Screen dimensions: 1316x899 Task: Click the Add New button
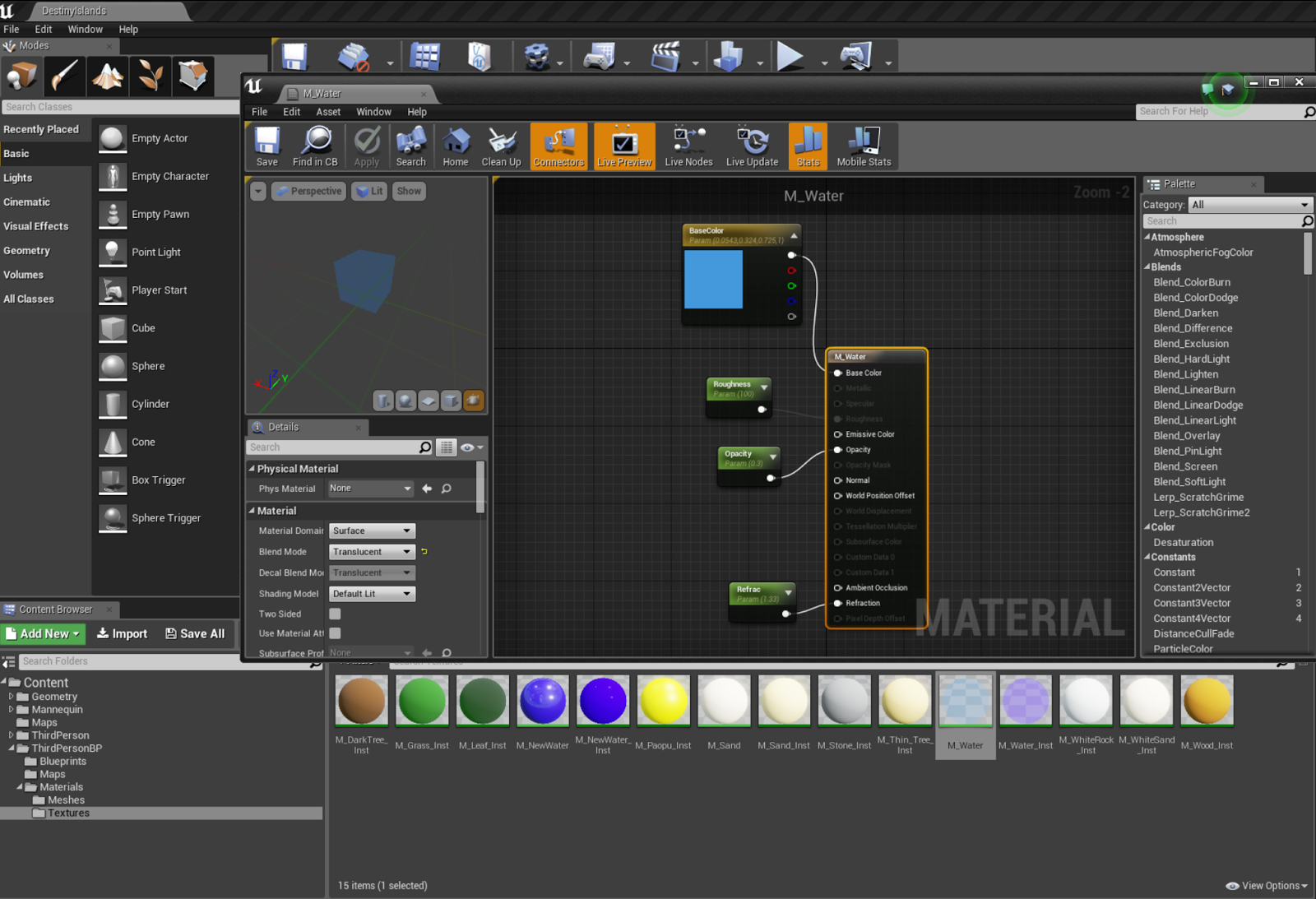pos(42,633)
